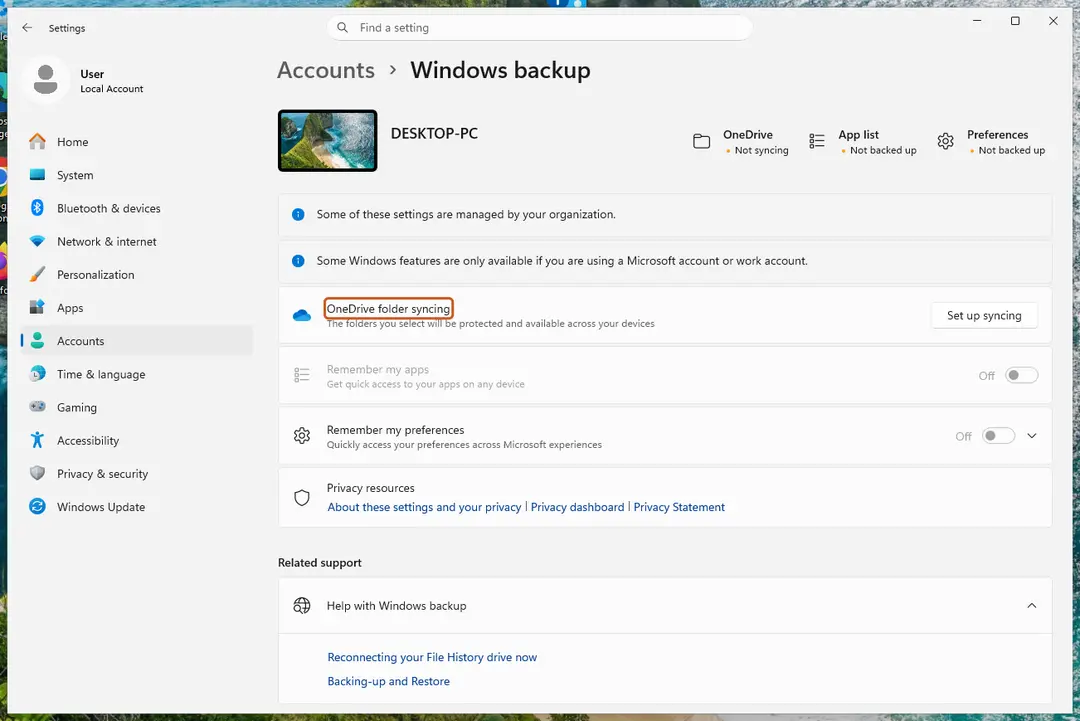
Task: Click the Windows Update refresh icon
Action: [37, 506]
